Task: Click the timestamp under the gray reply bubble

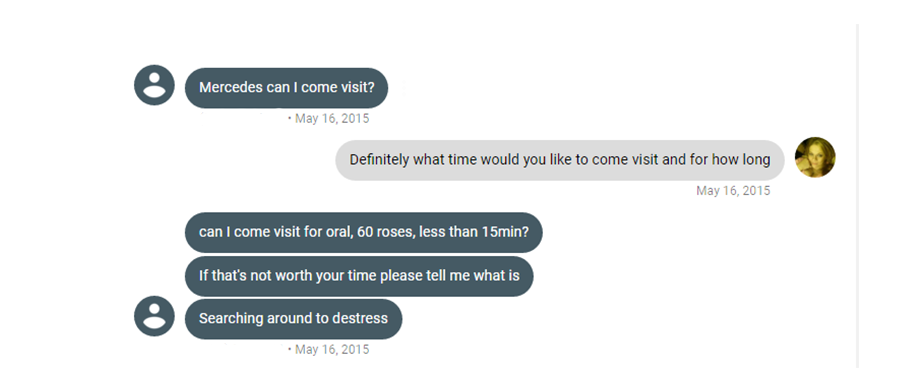Action: click(x=733, y=191)
